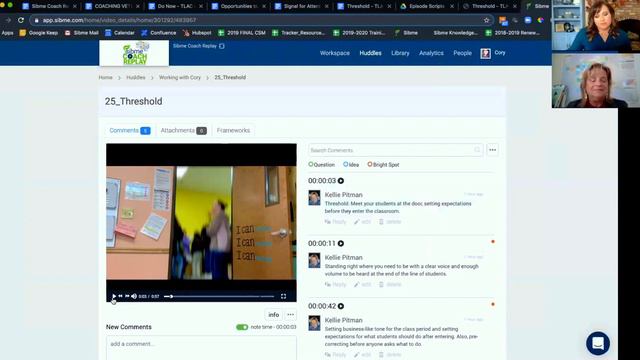The height and width of the screenshot is (360, 640).
Task: Open the three-dot menu beside Search Comments
Action: (x=493, y=150)
